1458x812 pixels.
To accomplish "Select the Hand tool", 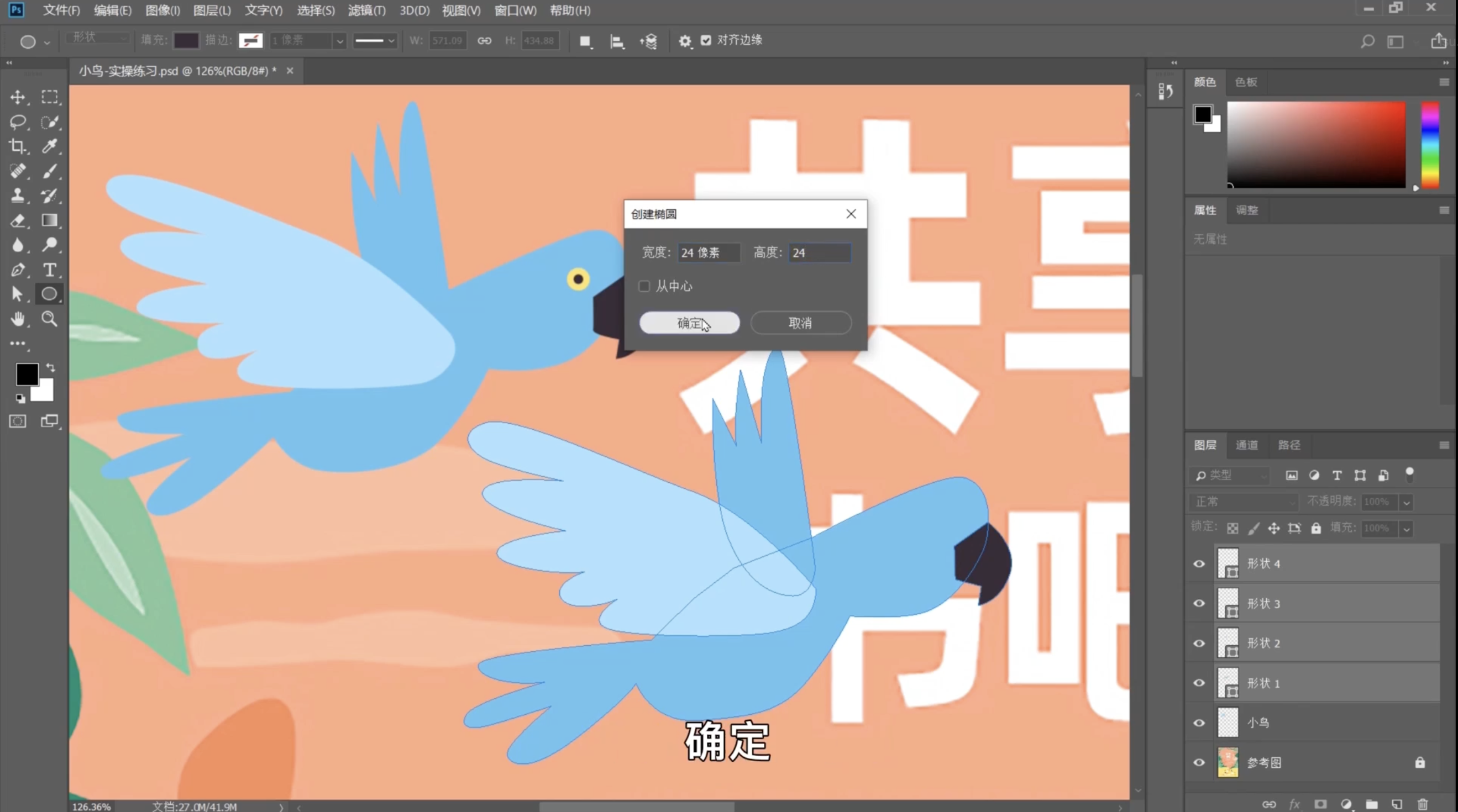I will (x=18, y=319).
